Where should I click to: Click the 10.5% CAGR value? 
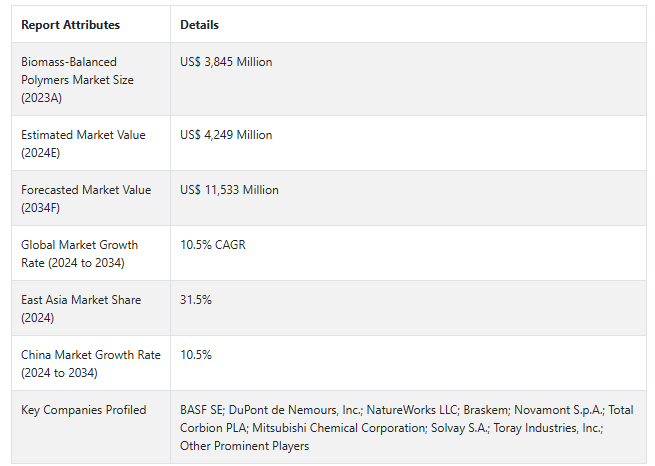212,245
